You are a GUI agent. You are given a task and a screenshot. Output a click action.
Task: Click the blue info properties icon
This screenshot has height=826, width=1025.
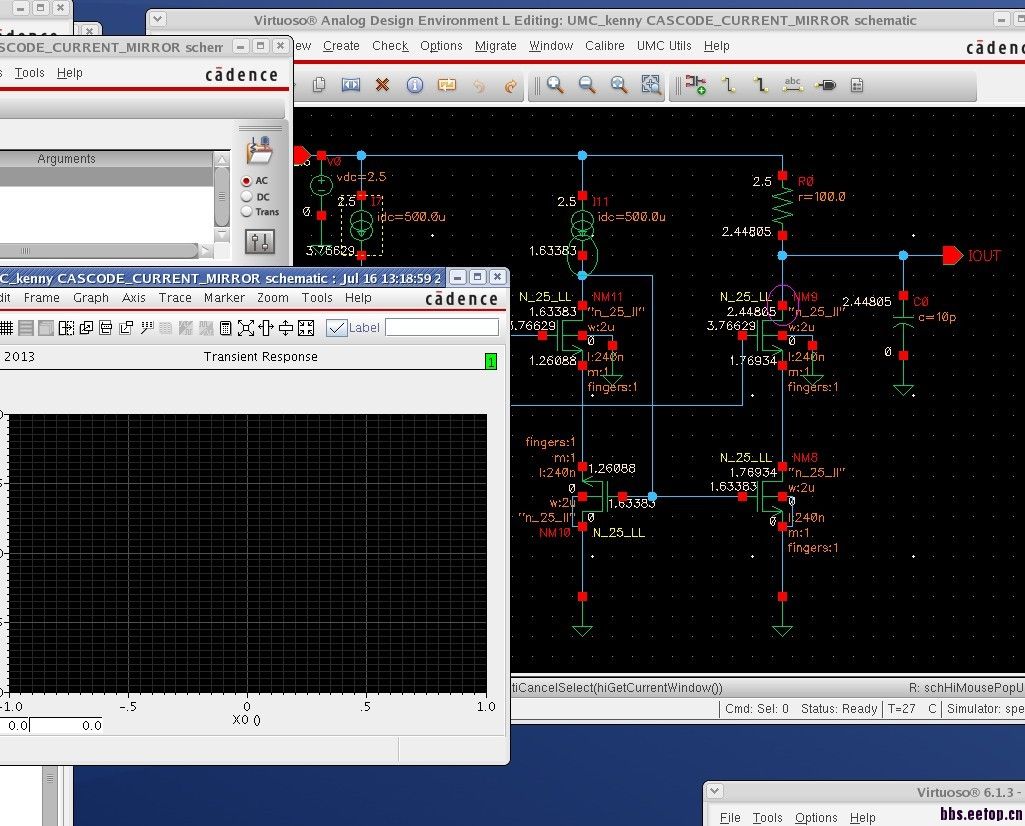414,86
